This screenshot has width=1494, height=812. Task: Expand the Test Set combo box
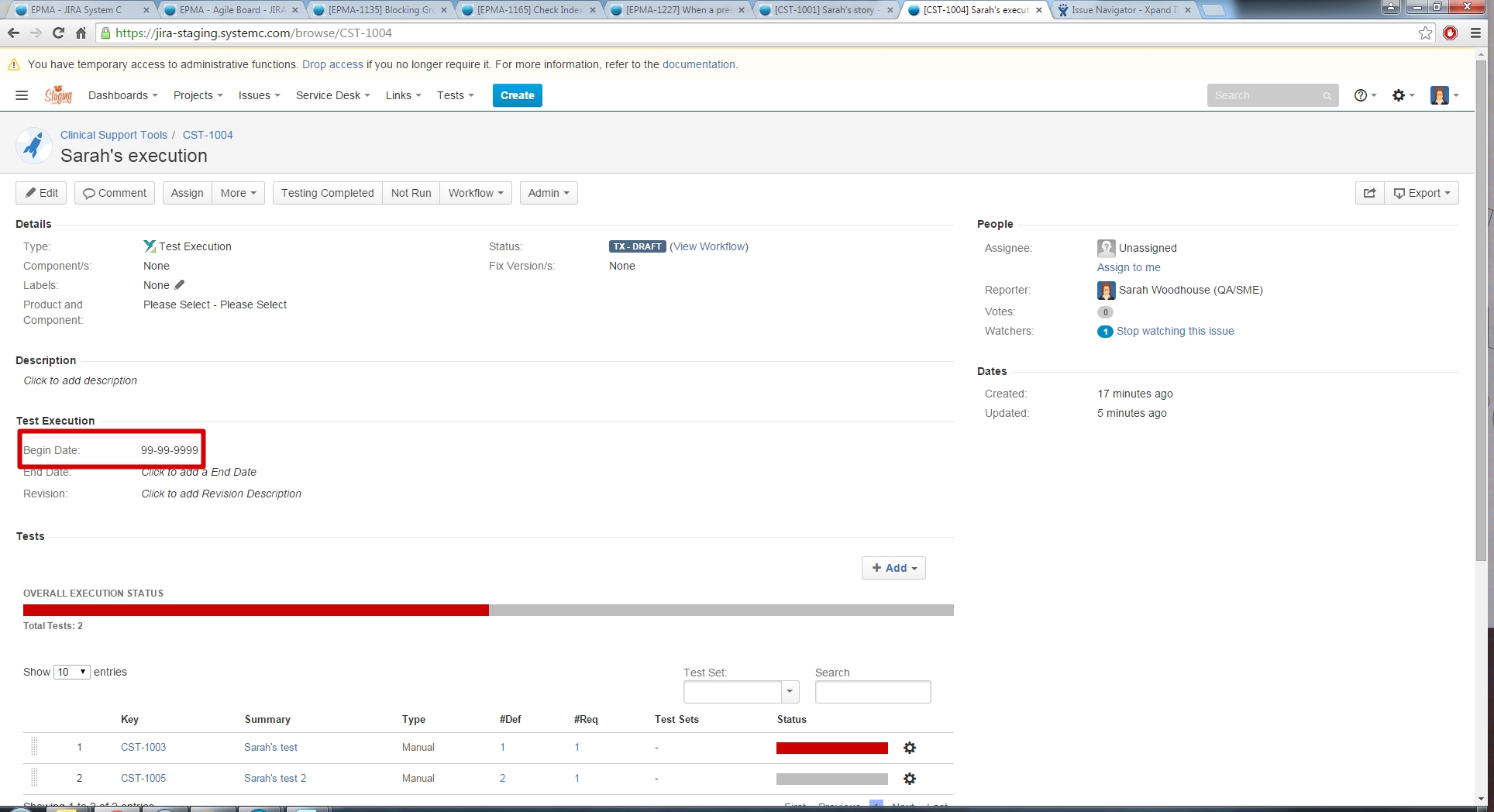click(789, 692)
